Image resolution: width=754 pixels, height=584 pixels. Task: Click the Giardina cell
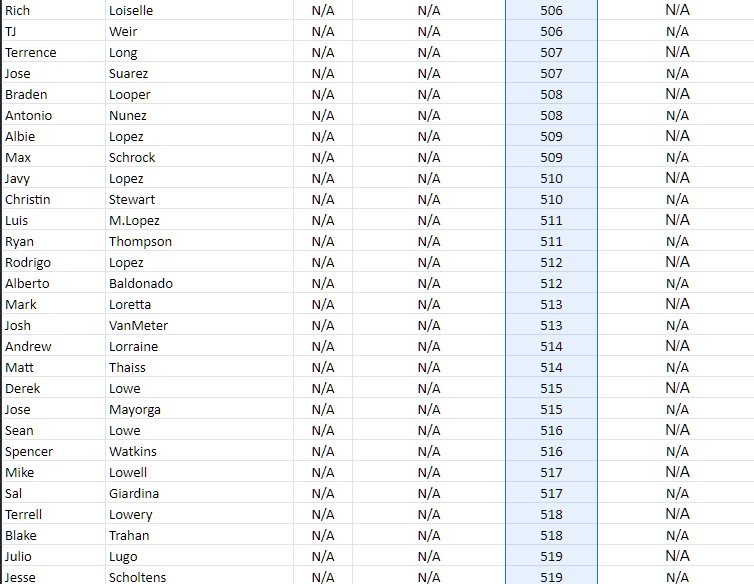click(x=199, y=493)
